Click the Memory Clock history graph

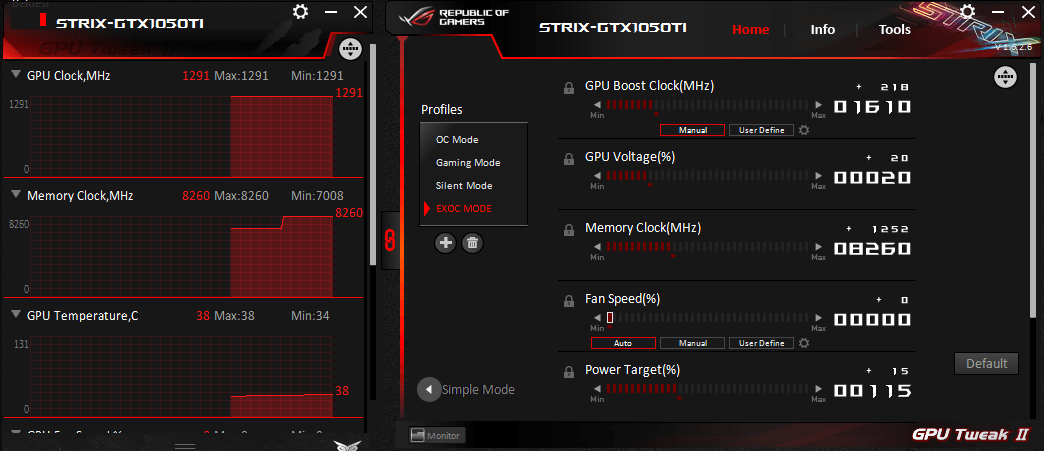(x=181, y=256)
